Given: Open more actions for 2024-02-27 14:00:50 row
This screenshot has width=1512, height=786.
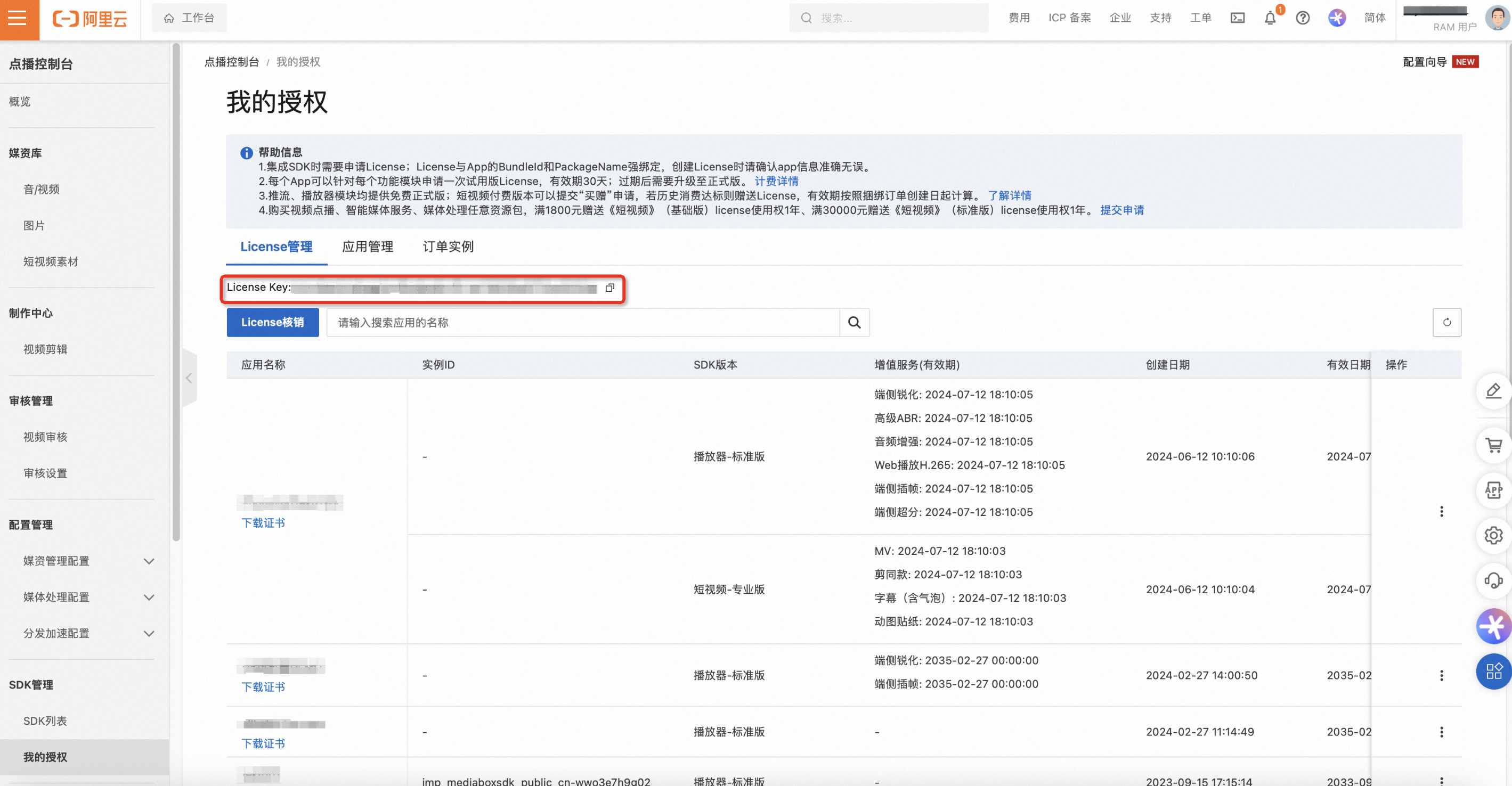Looking at the screenshot, I should pos(1442,676).
